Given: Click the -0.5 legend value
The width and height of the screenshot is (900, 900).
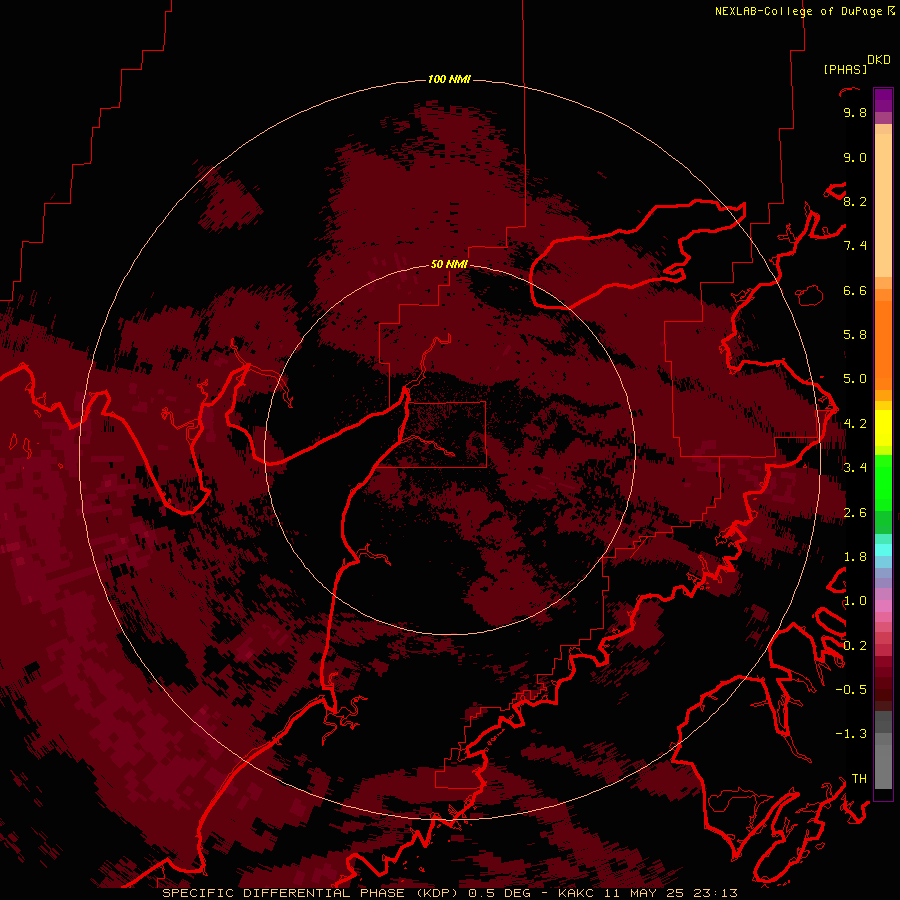Looking at the screenshot, I should point(851,689).
